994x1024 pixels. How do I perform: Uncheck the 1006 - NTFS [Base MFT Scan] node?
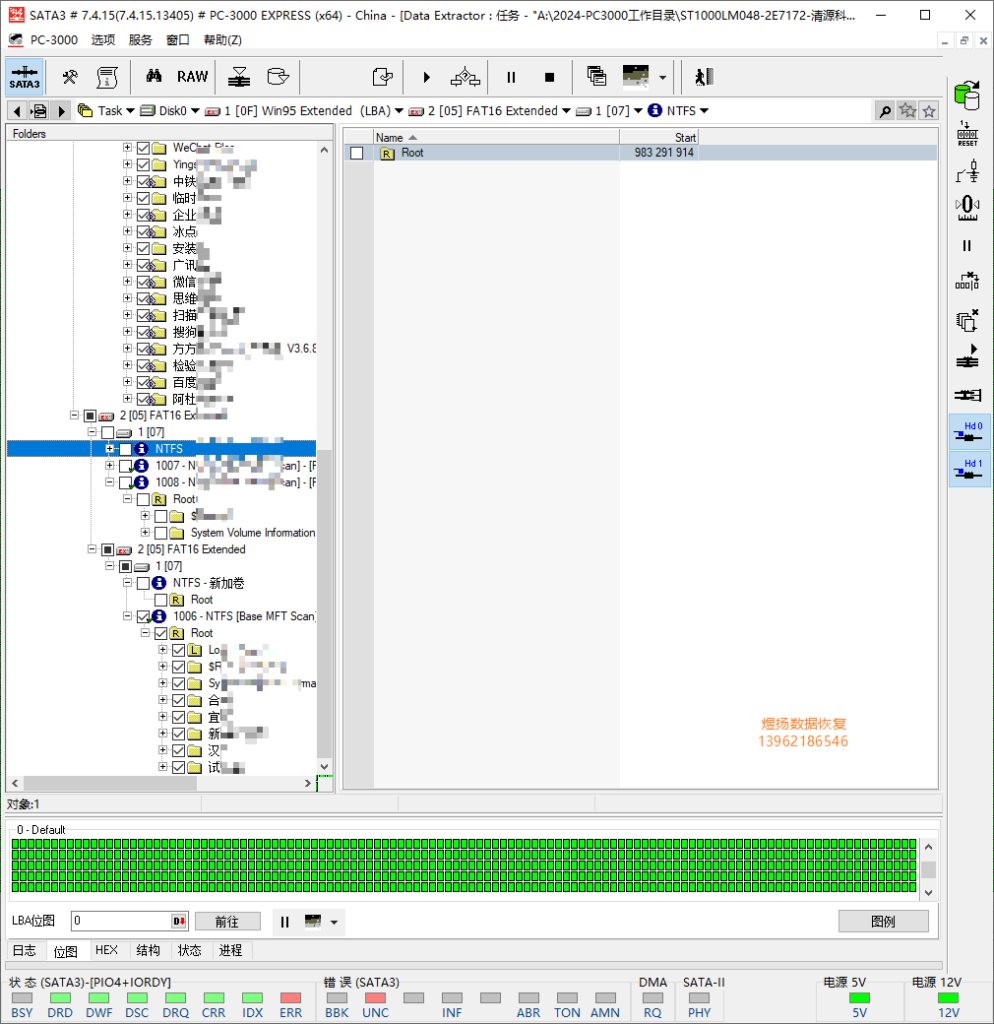(143, 616)
